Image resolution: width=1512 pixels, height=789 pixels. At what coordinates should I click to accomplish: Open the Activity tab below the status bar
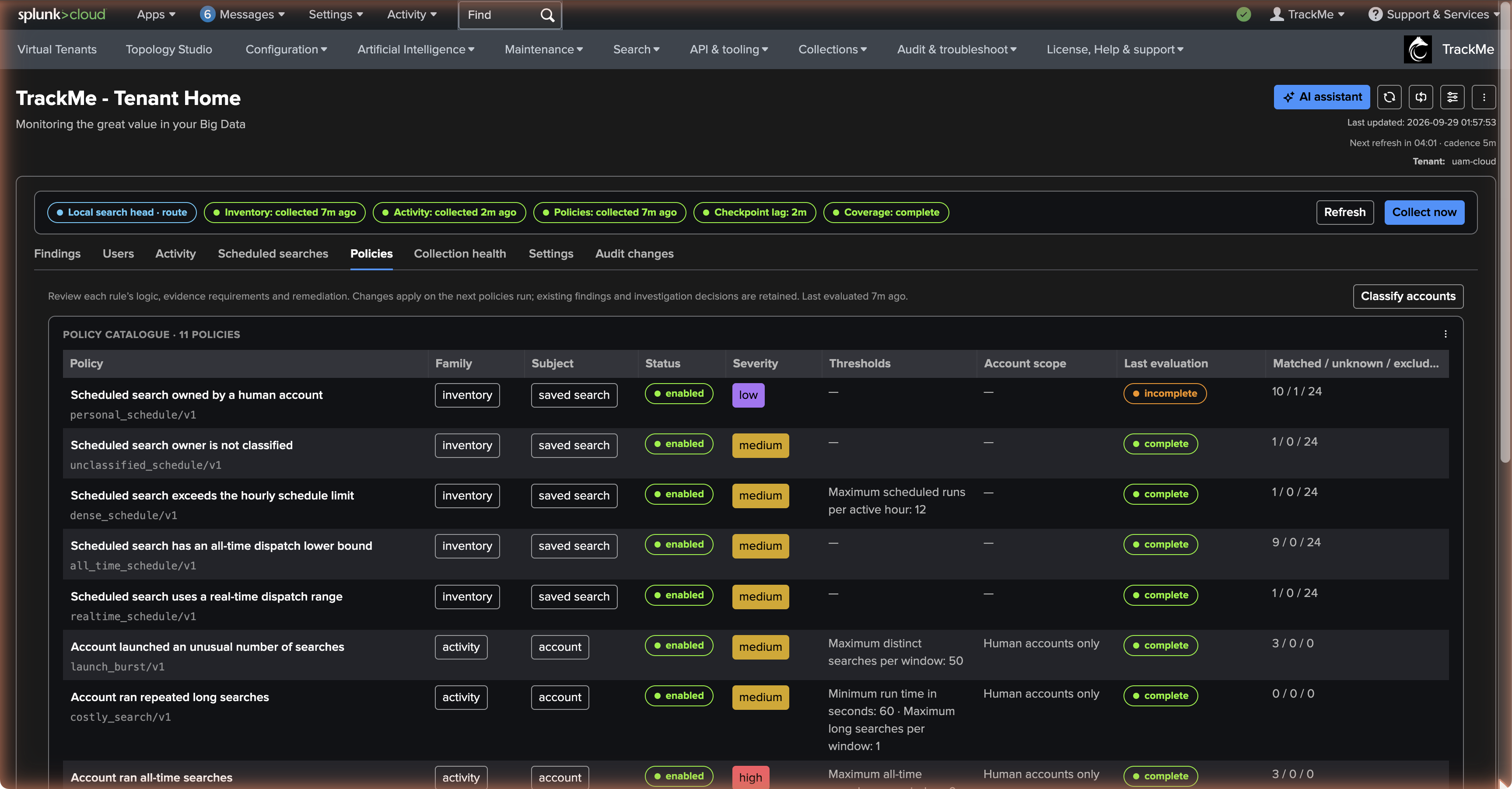pos(175,254)
